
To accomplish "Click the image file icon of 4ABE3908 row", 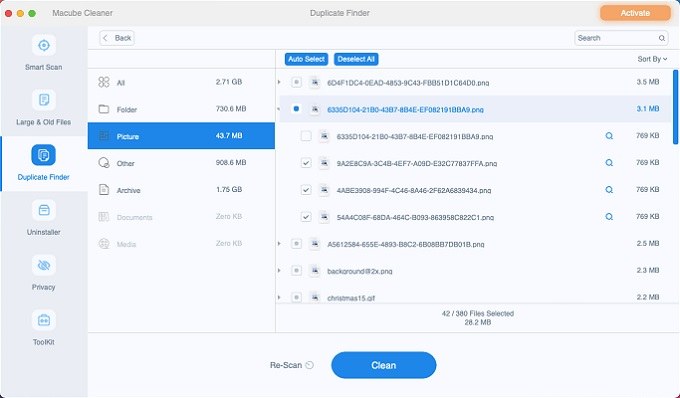I will [x=324, y=190].
